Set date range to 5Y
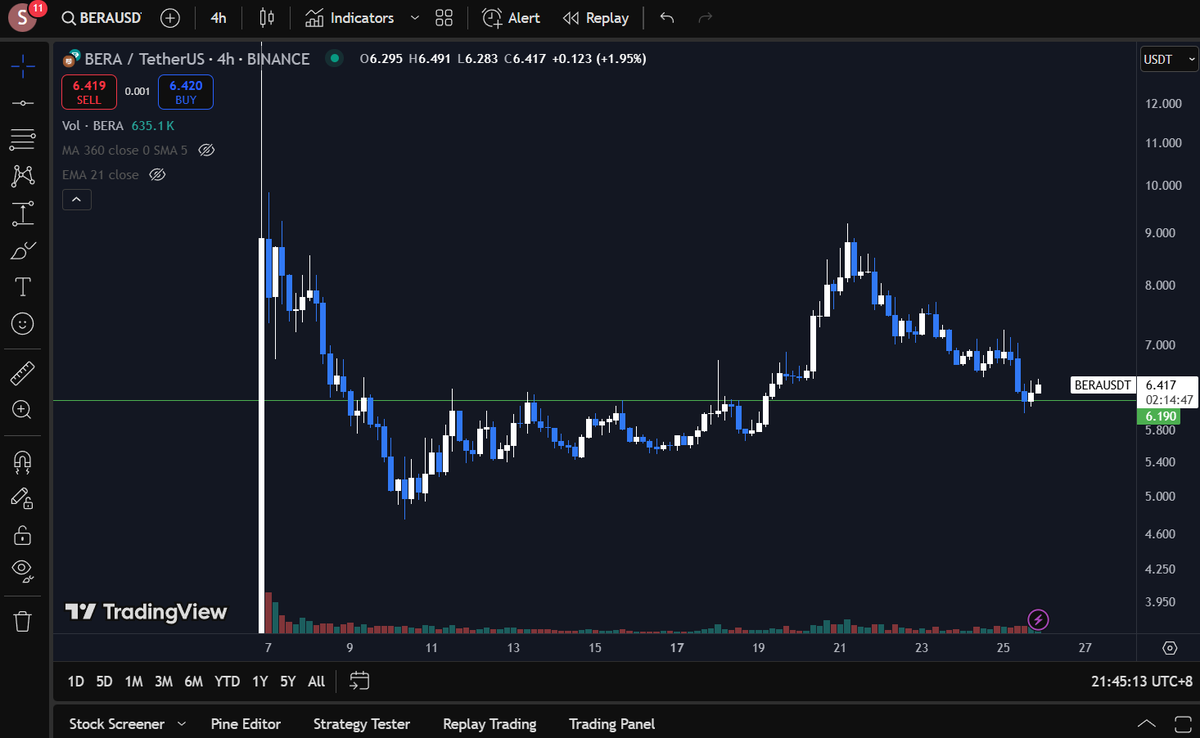 288,681
